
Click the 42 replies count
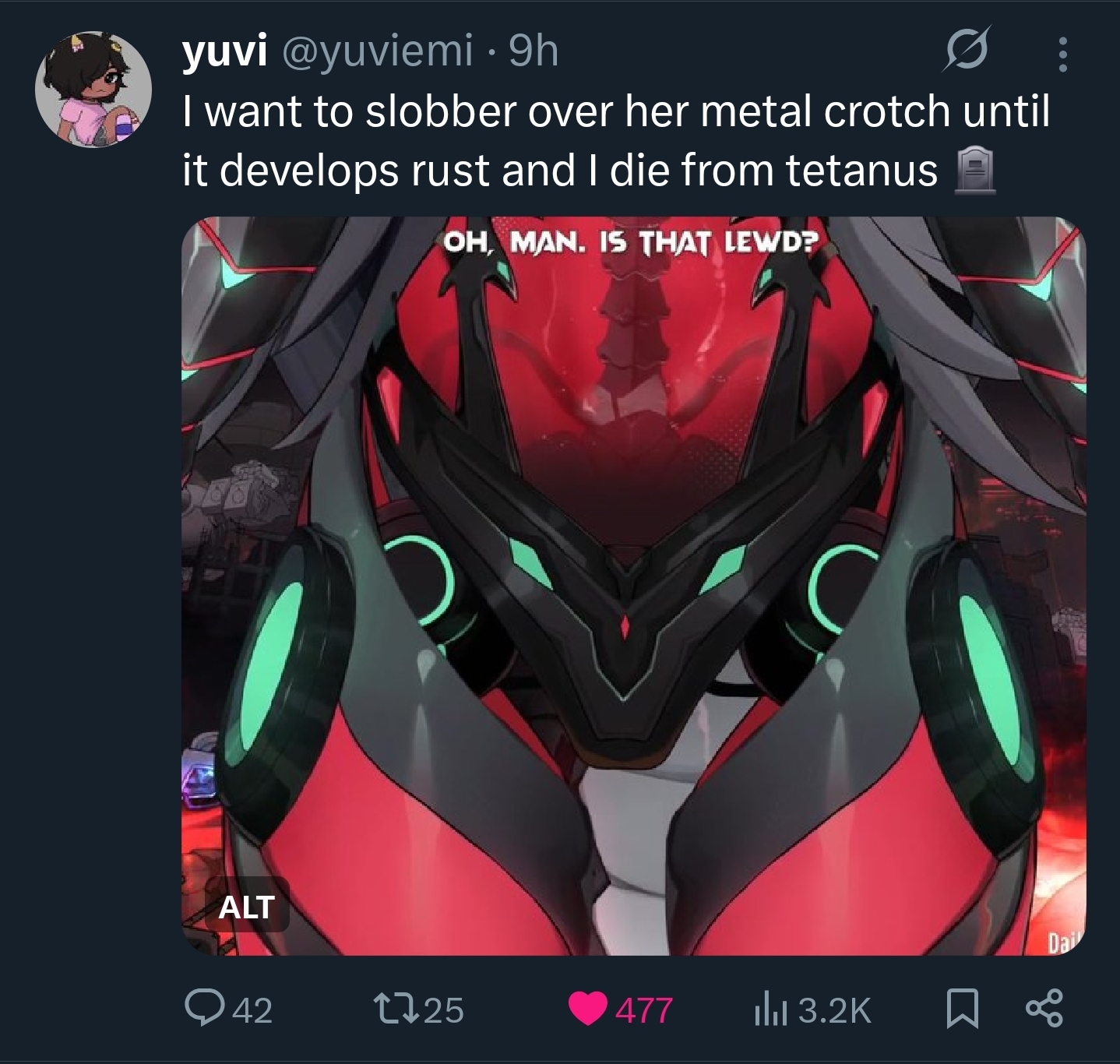(x=252, y=1011)
